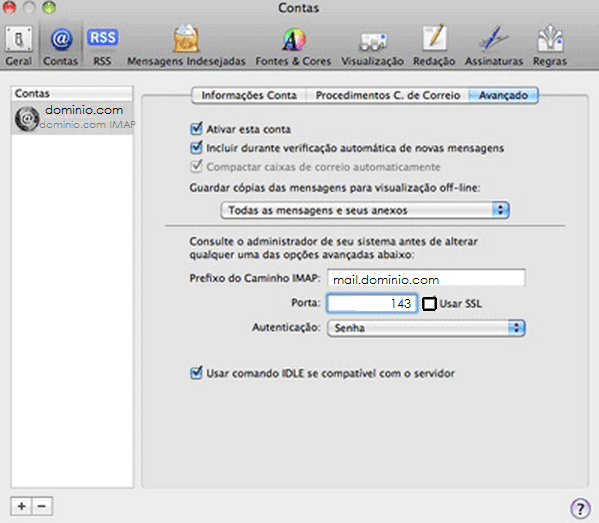The image size is (599, 523).
Task: Toggle Usar comando IDLE checkbox
Action: (196, 372)
